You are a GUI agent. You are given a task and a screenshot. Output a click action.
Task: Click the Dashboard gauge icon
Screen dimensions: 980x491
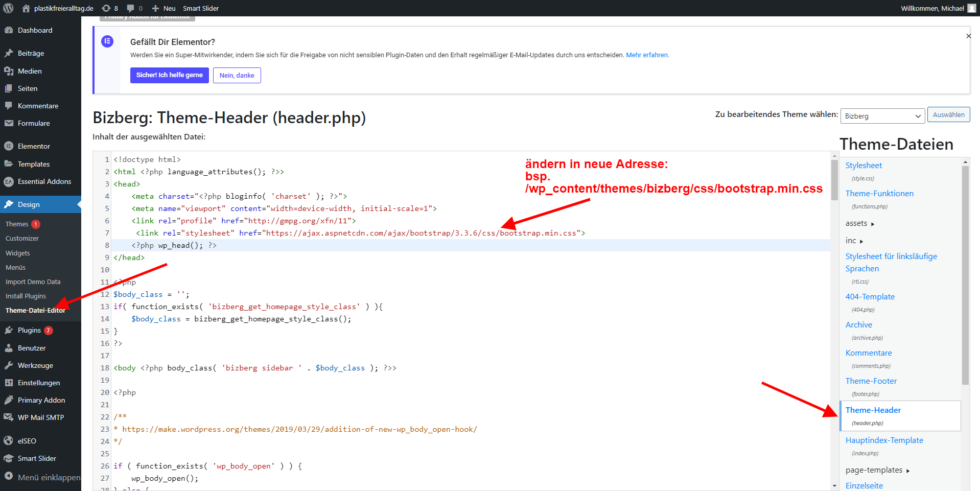pyautogui.click(x=9, y=30)
